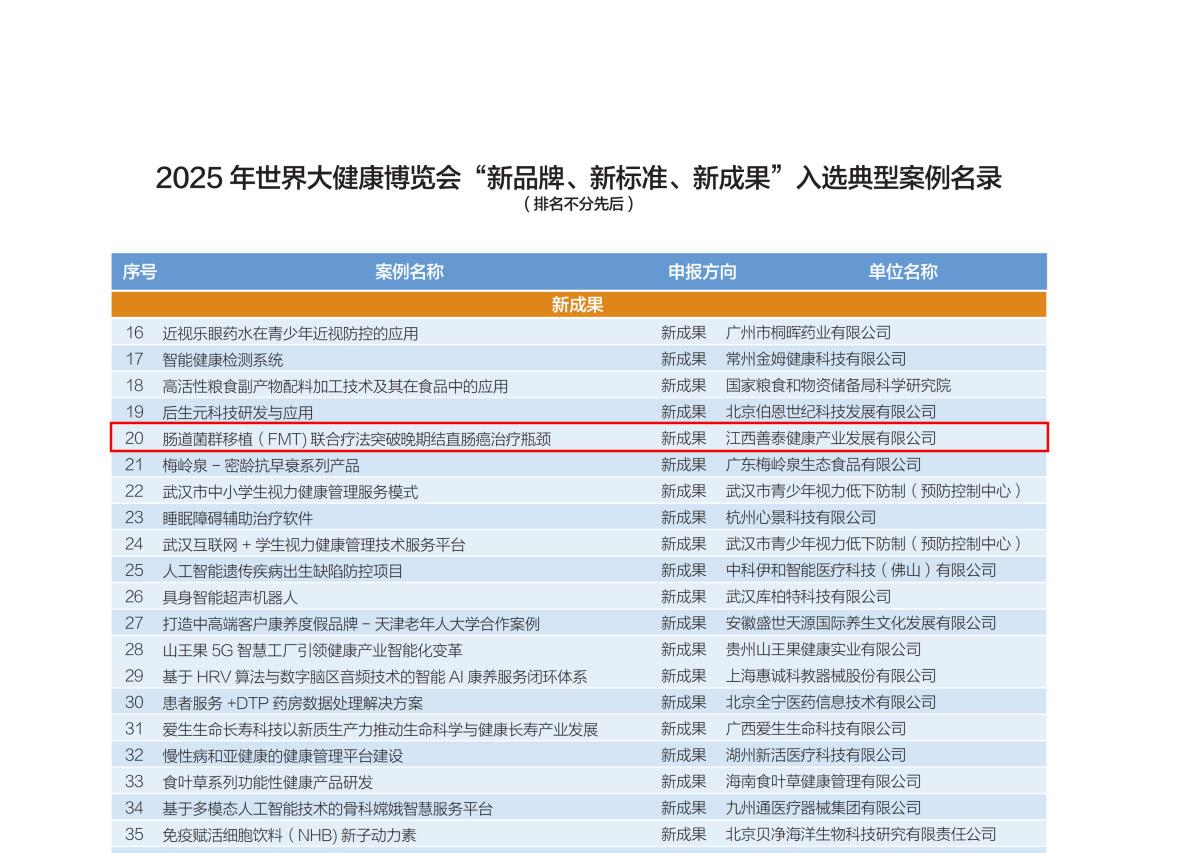Click 新成果 direction cell in row 26

684,597
